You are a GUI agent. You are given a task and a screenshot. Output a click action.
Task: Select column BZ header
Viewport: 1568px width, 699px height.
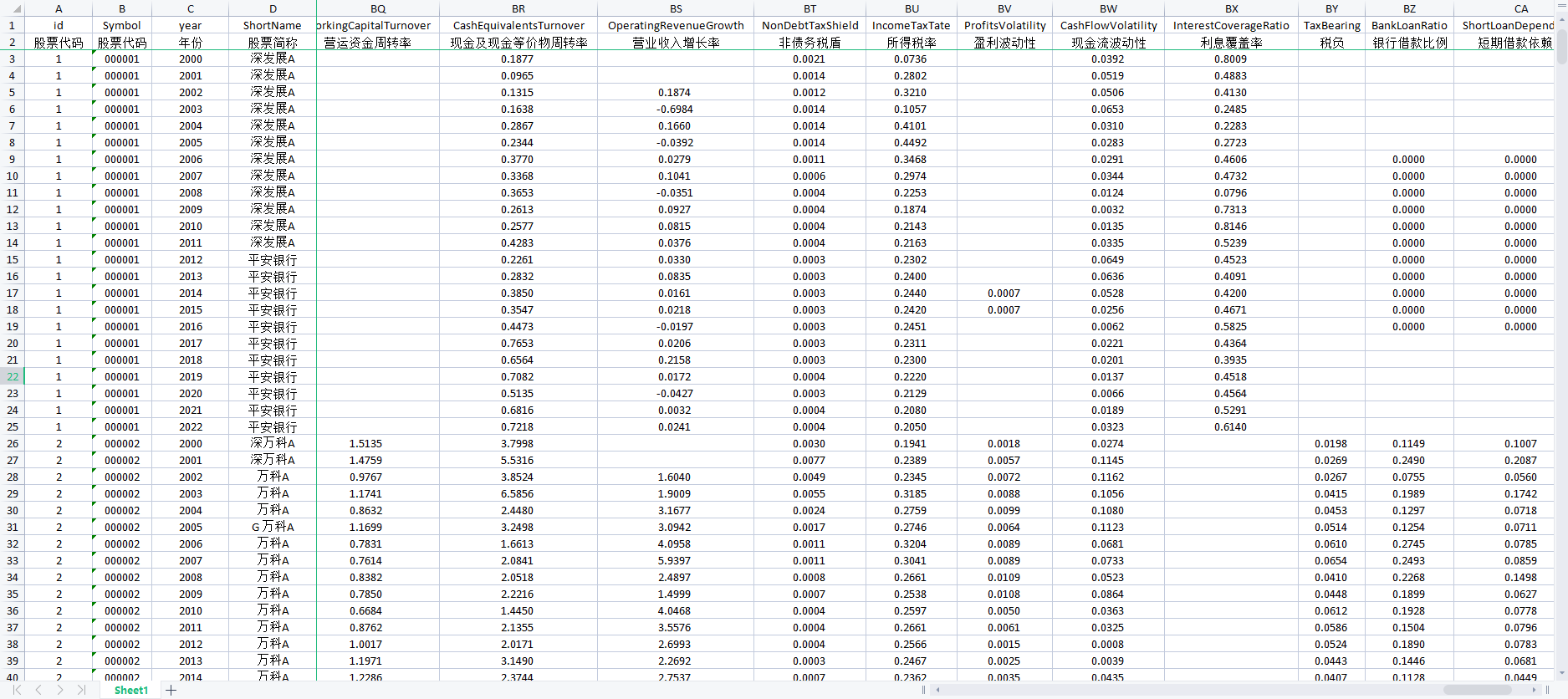pyautogui.click(x=1409, y=8)
